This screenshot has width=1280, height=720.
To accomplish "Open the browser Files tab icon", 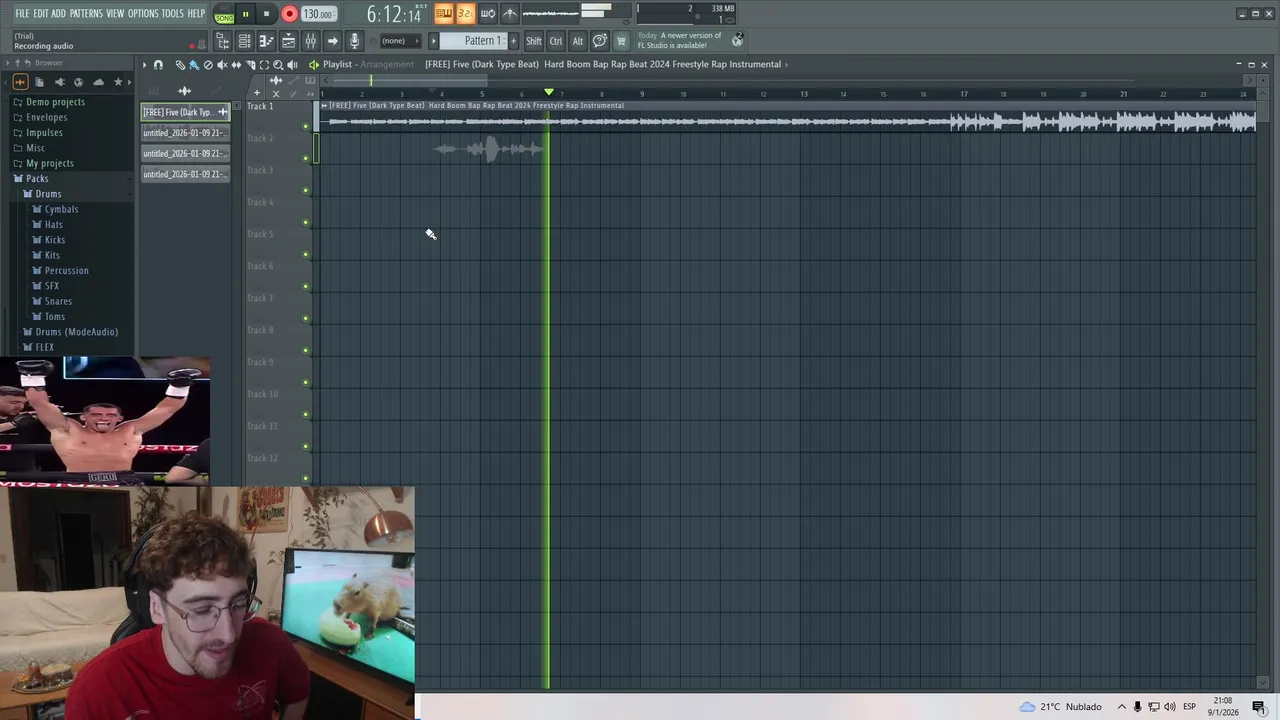I will [x=39, y=82].
